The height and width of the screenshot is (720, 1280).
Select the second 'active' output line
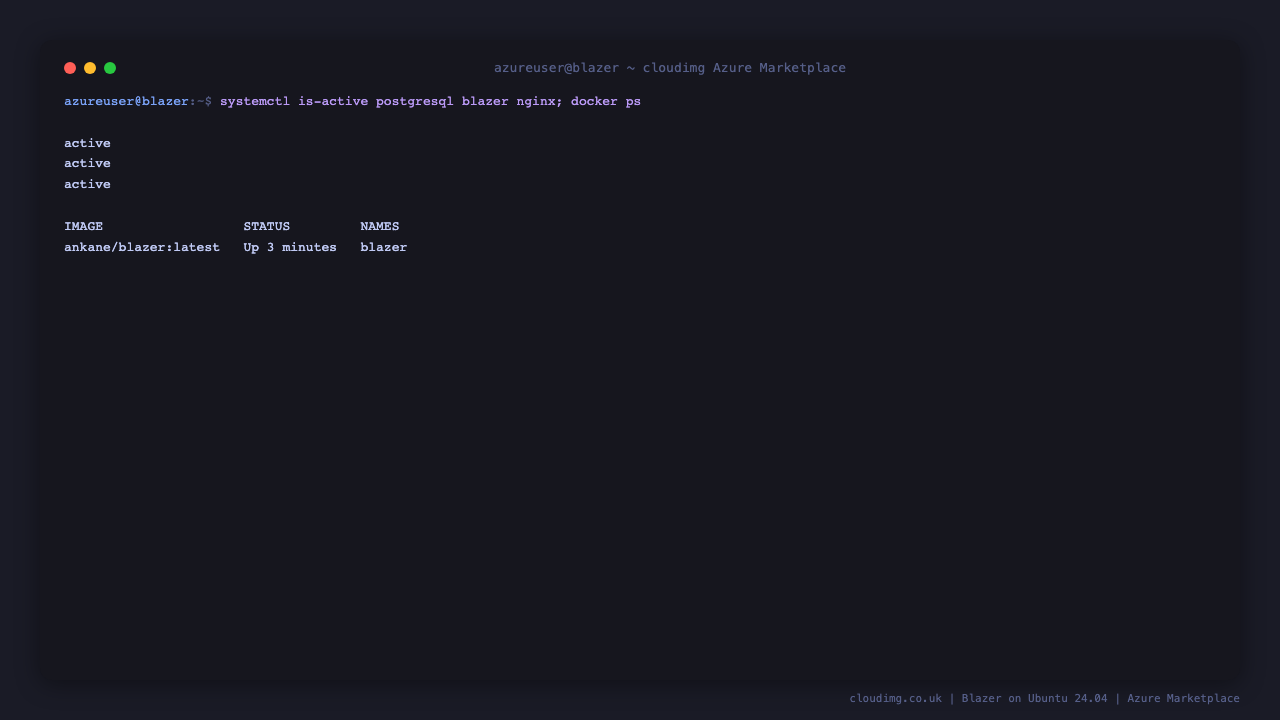point(87,163)
